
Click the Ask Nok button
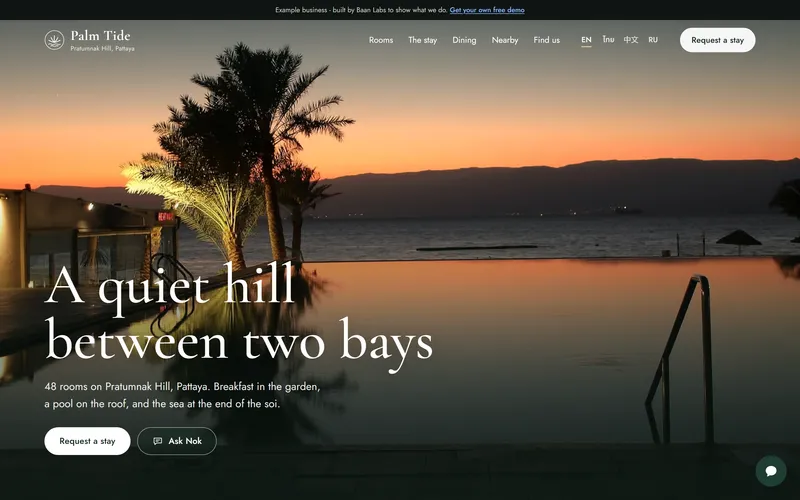177,441
